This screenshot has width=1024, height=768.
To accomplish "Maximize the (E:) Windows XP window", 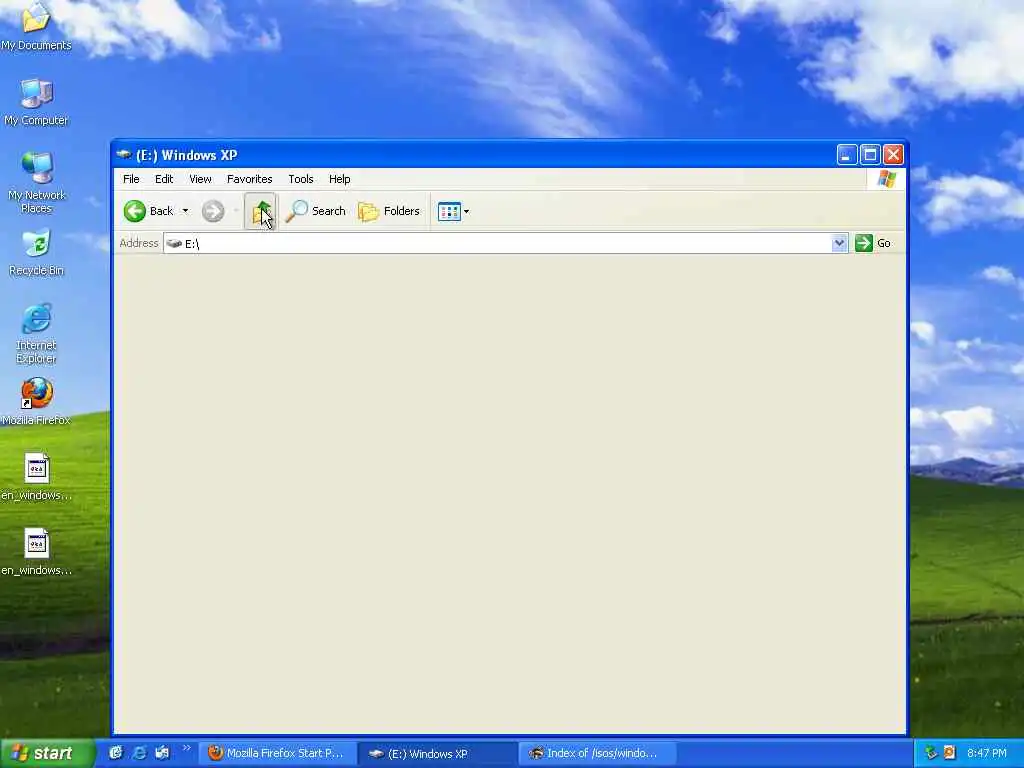I will pos(870,155).
